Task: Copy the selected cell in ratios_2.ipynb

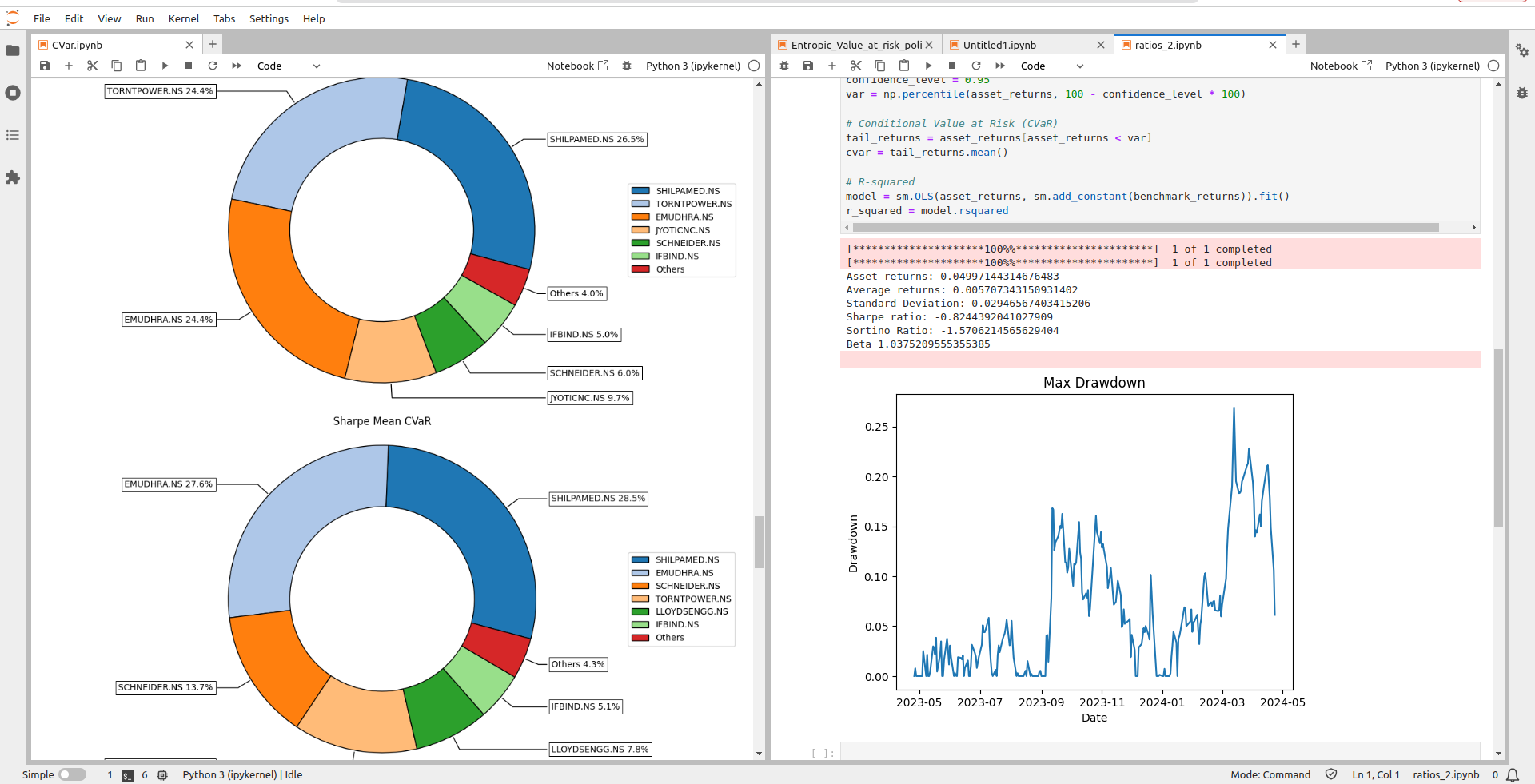Action: [880, 66]
